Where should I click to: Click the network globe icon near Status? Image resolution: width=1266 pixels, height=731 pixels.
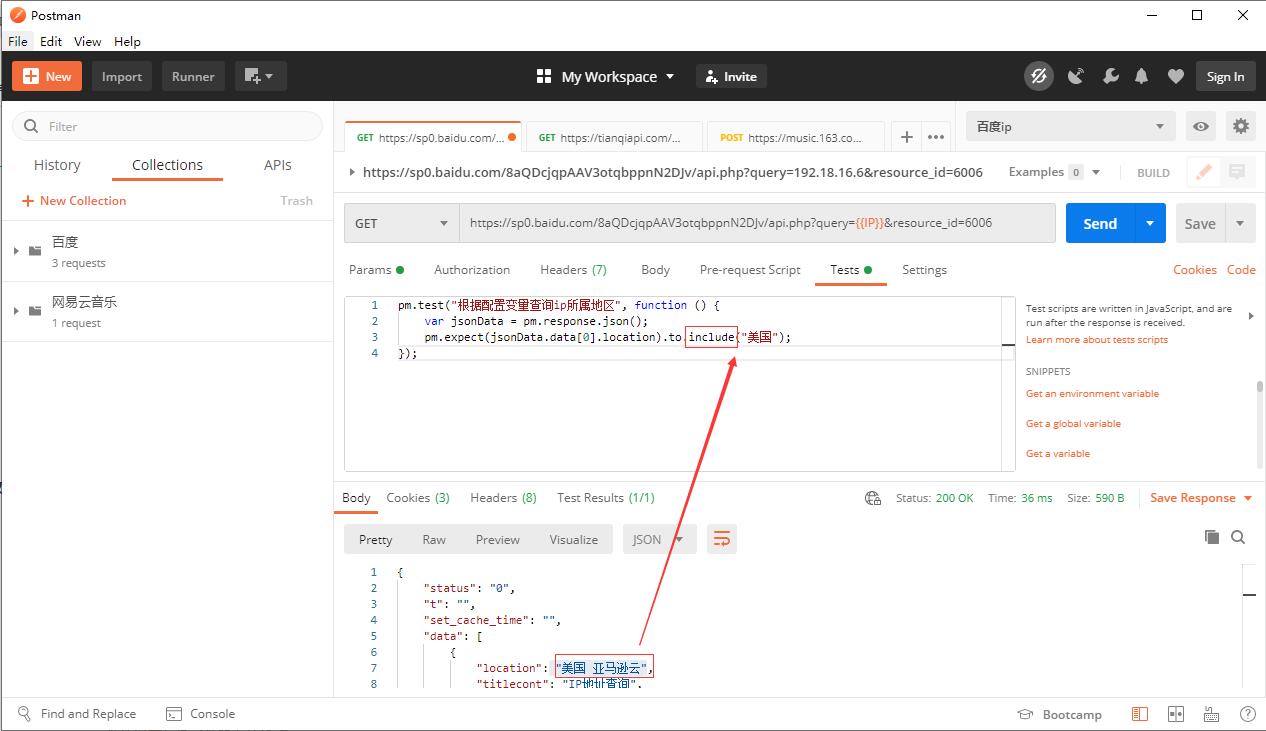[873, 497]
